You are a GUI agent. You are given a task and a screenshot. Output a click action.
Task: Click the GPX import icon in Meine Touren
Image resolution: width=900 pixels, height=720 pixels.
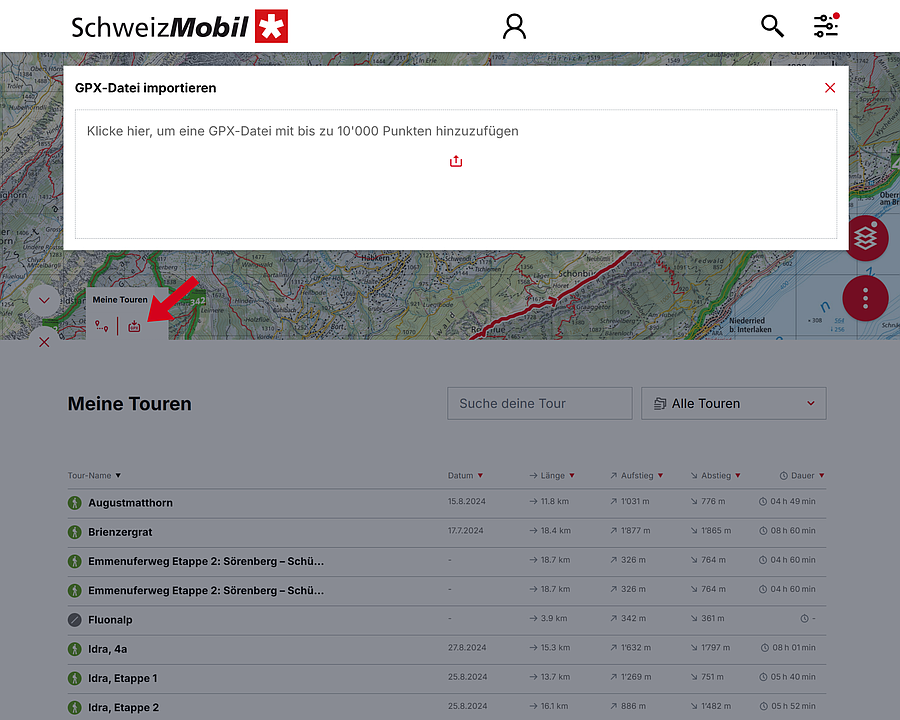pyautogui.click(x=133, y=325)
